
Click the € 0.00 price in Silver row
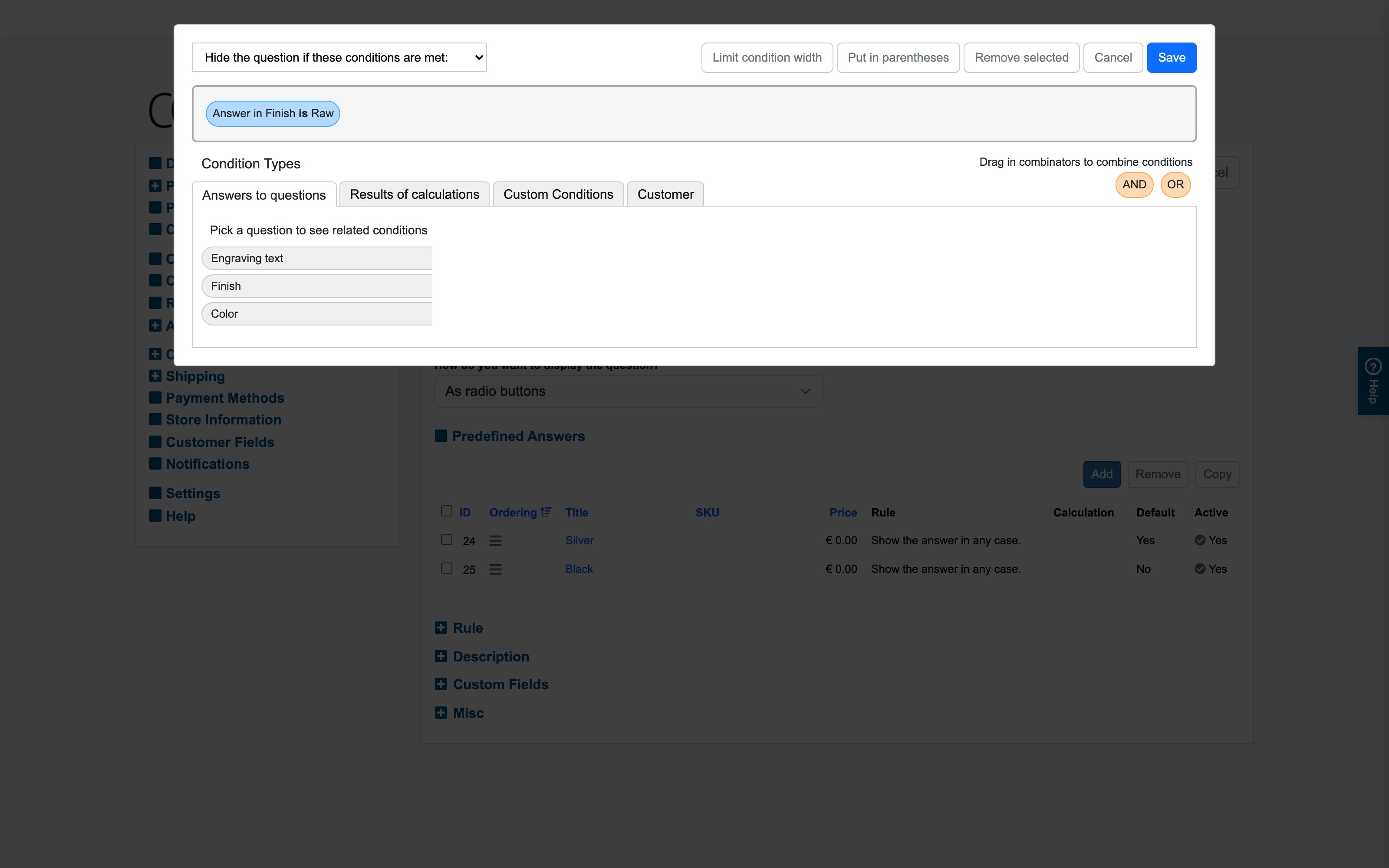(x=841, y=540)
